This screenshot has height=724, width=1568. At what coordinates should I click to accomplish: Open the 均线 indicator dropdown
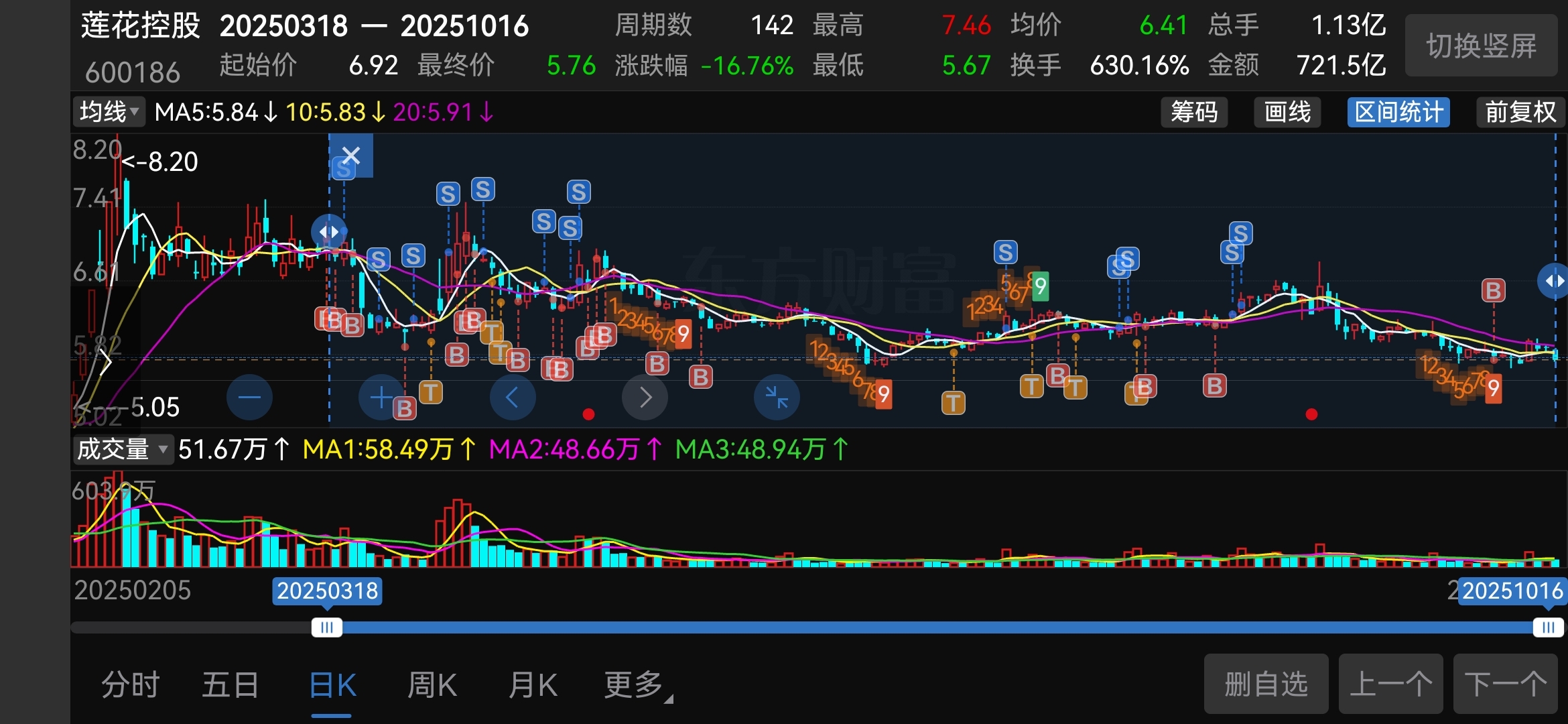(x=109, y=112)
